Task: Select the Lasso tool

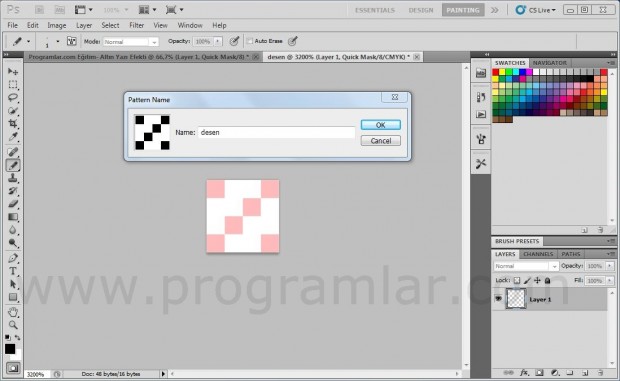Action: click(x=13, y=98)
